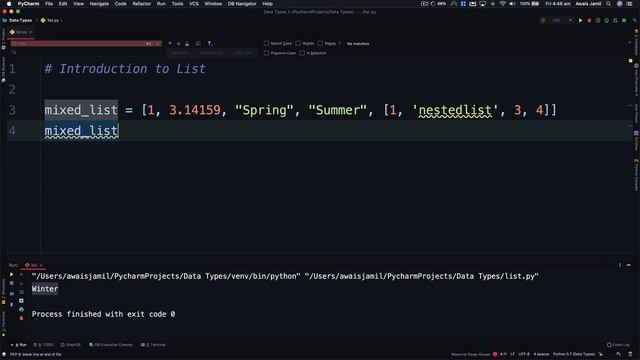
Task: Open the TODO tool window
Action: pyautogui.click(x=44, y=345)
